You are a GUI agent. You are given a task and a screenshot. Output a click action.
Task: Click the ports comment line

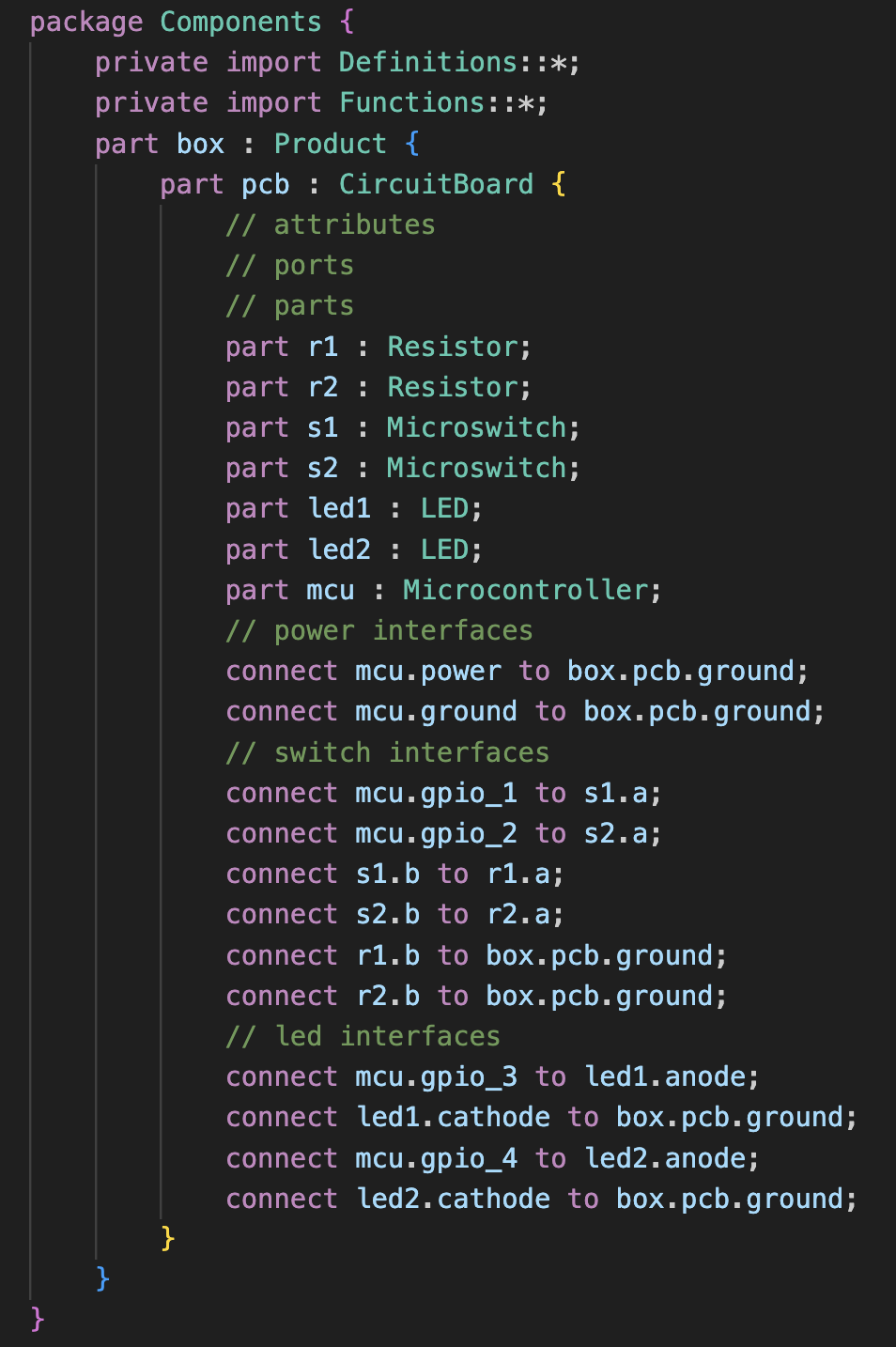pyautogui.click(x=289, y=265)
